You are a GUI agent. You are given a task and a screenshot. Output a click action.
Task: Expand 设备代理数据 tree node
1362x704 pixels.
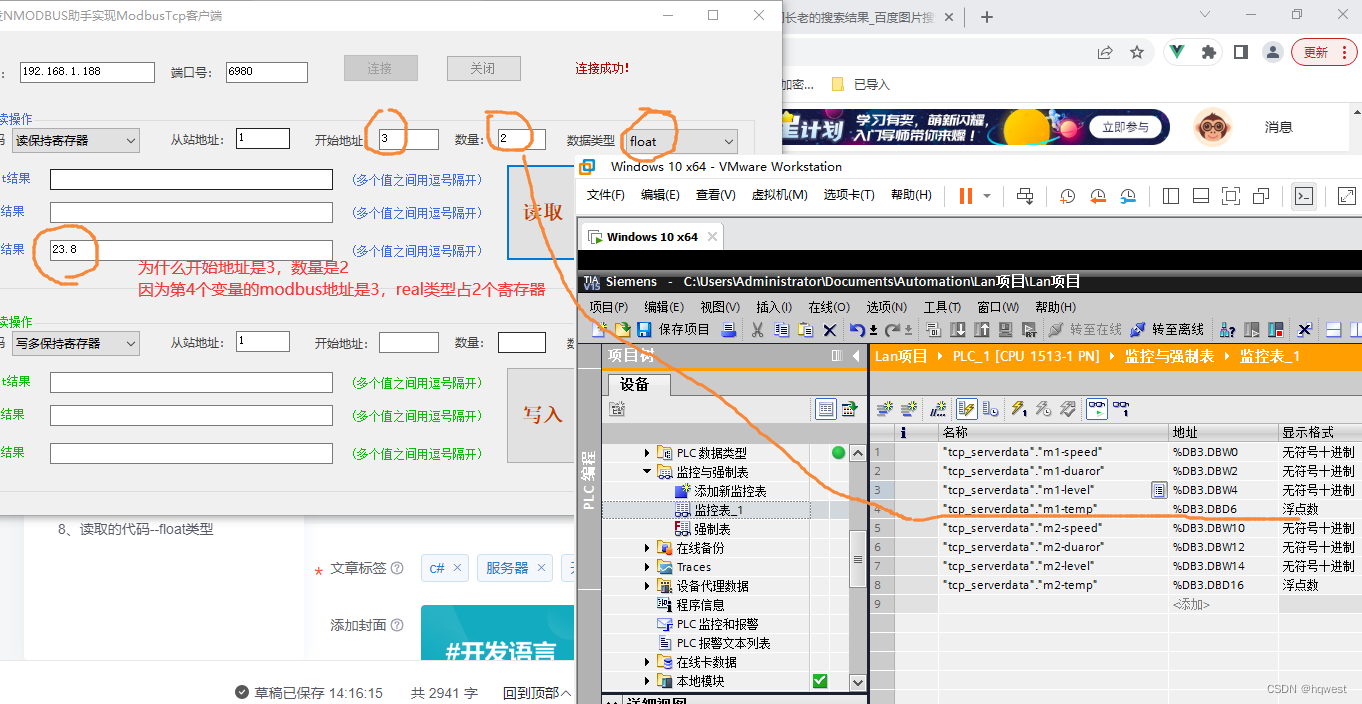tap(648, 586)
